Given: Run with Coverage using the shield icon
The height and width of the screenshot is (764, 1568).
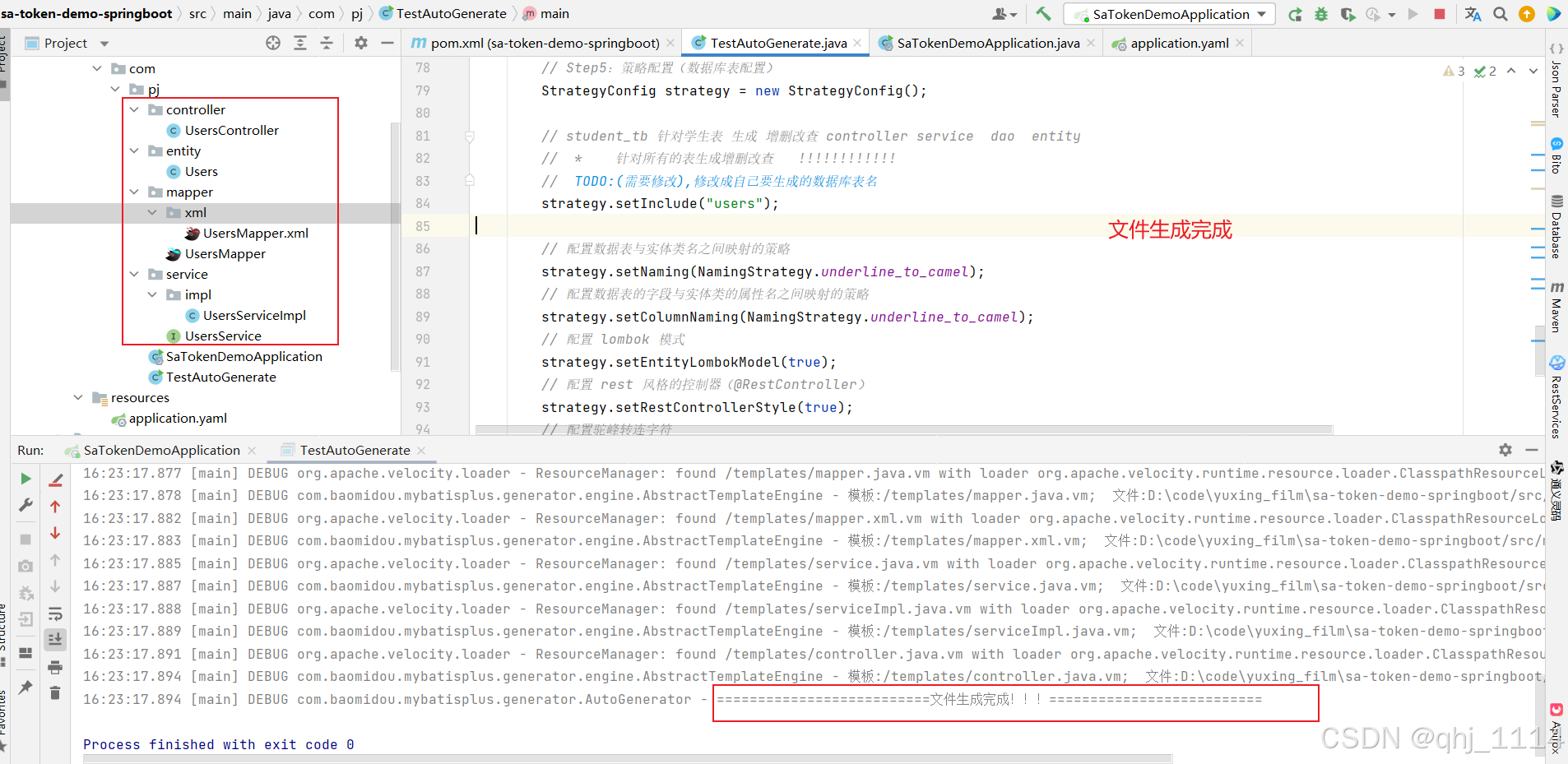Looking at the screenshot, I should pyautogui.click(x=1348, y=14).
